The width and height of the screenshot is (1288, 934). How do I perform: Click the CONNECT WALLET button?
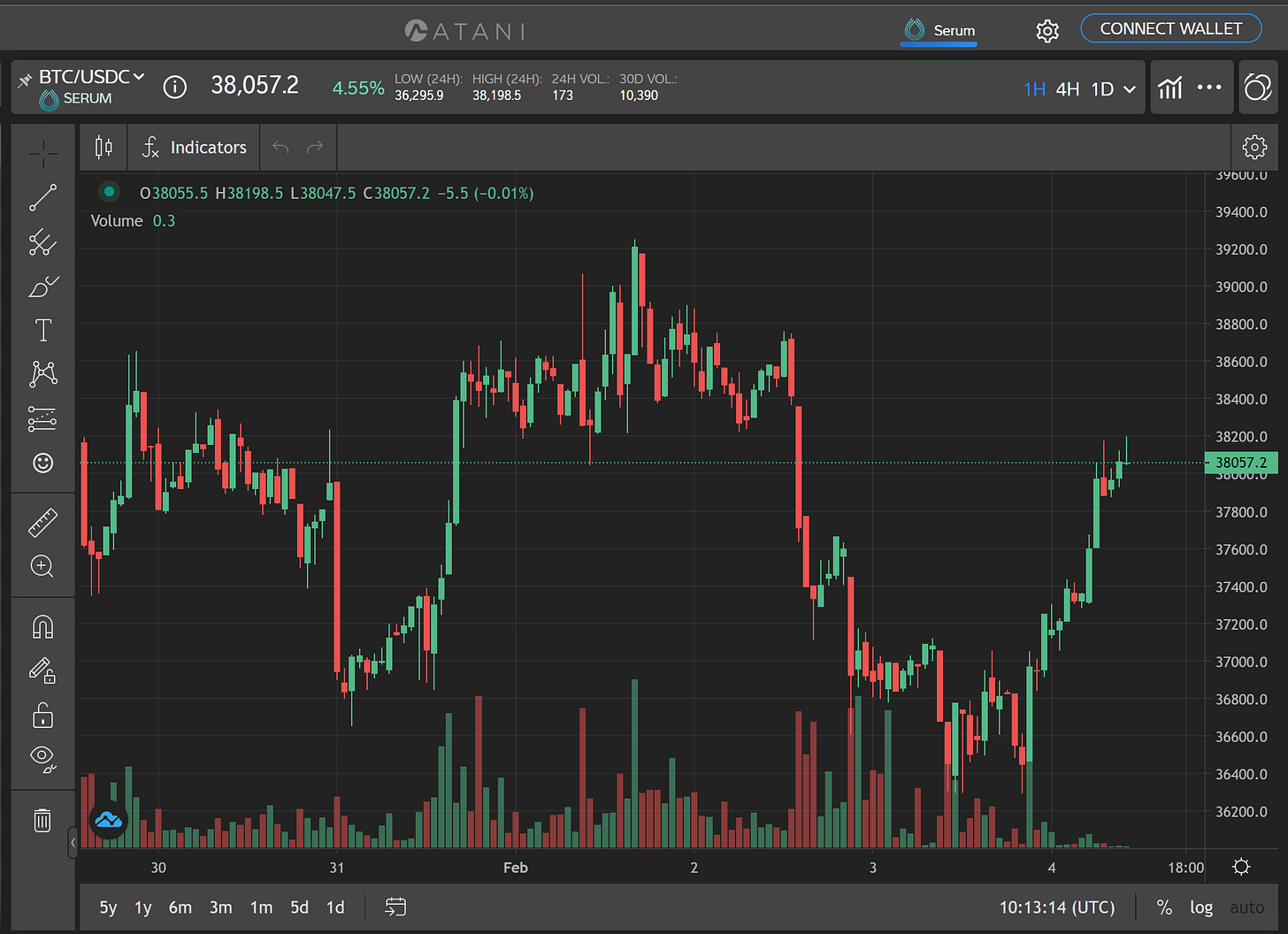coord(1170,29)
